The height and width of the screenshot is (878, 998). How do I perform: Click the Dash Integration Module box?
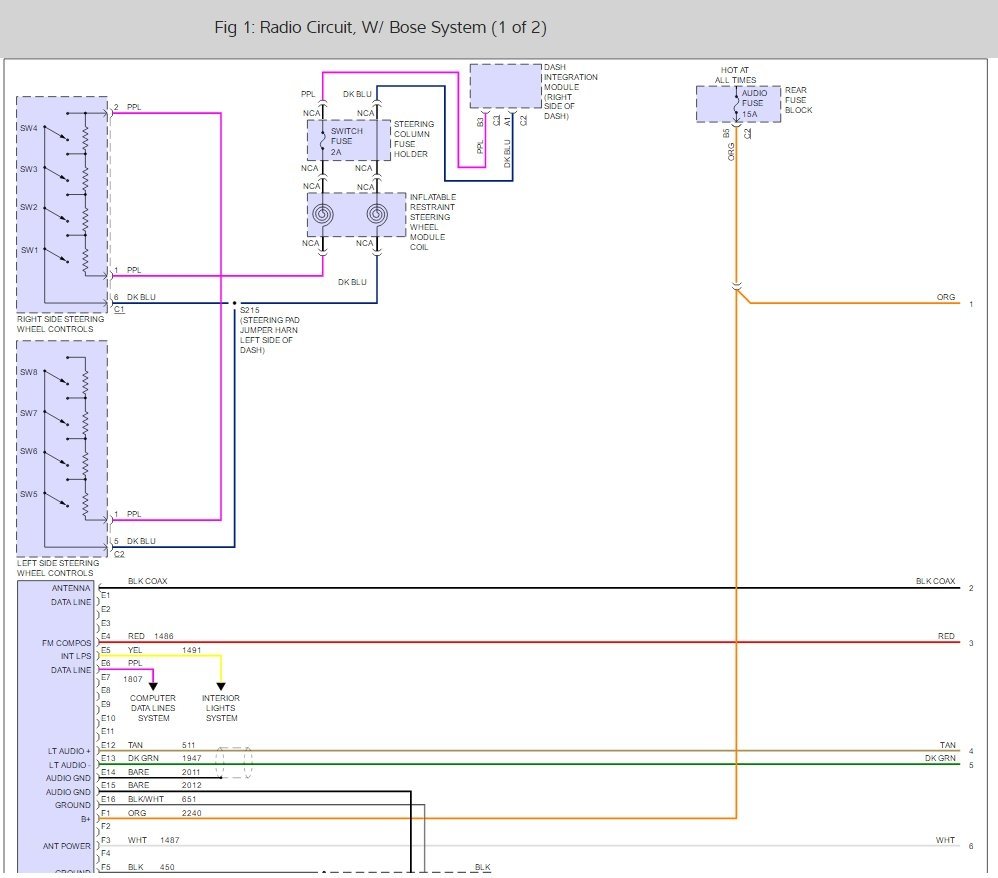(x=505, y=86)
